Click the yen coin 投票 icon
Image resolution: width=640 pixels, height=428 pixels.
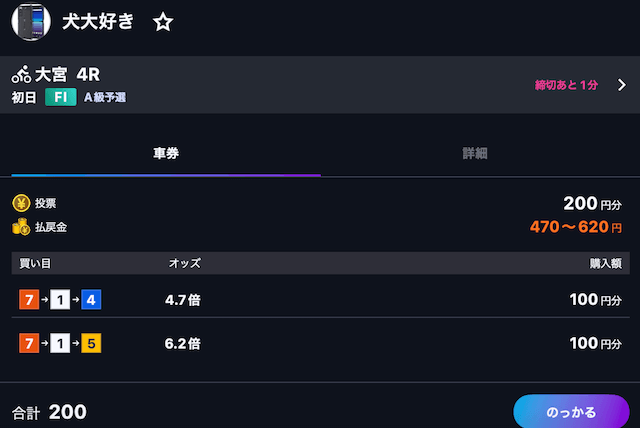pyautogui.click(x=21, y=203)
